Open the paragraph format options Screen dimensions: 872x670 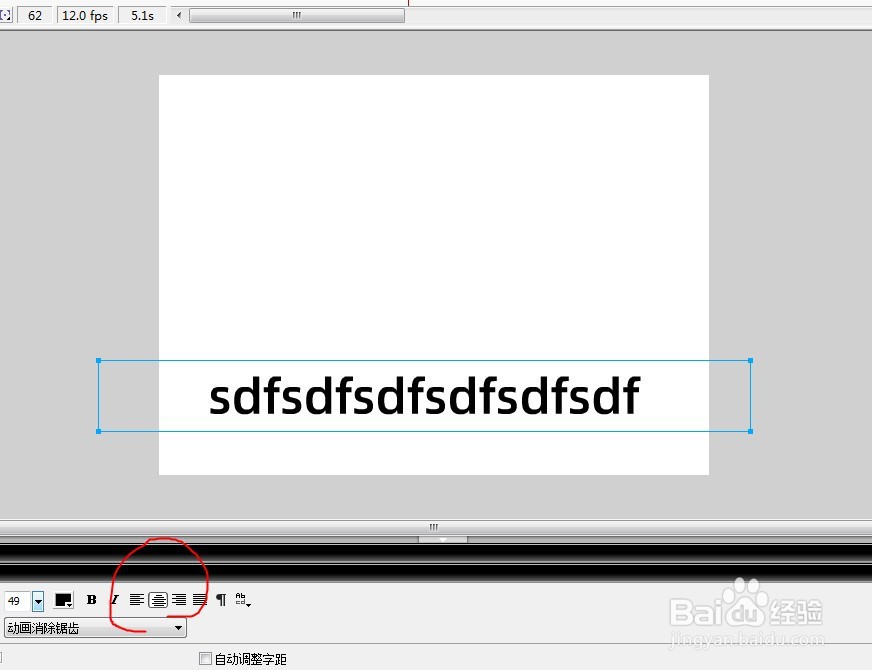tap(220, 600)
